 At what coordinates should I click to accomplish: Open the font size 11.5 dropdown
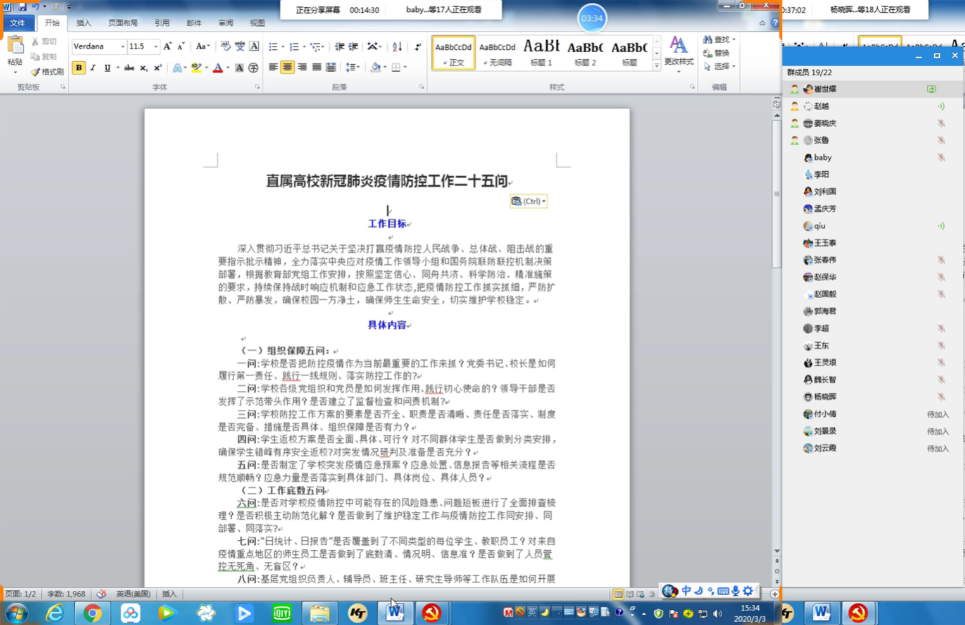pyautogui.click(x=155, y=47)
